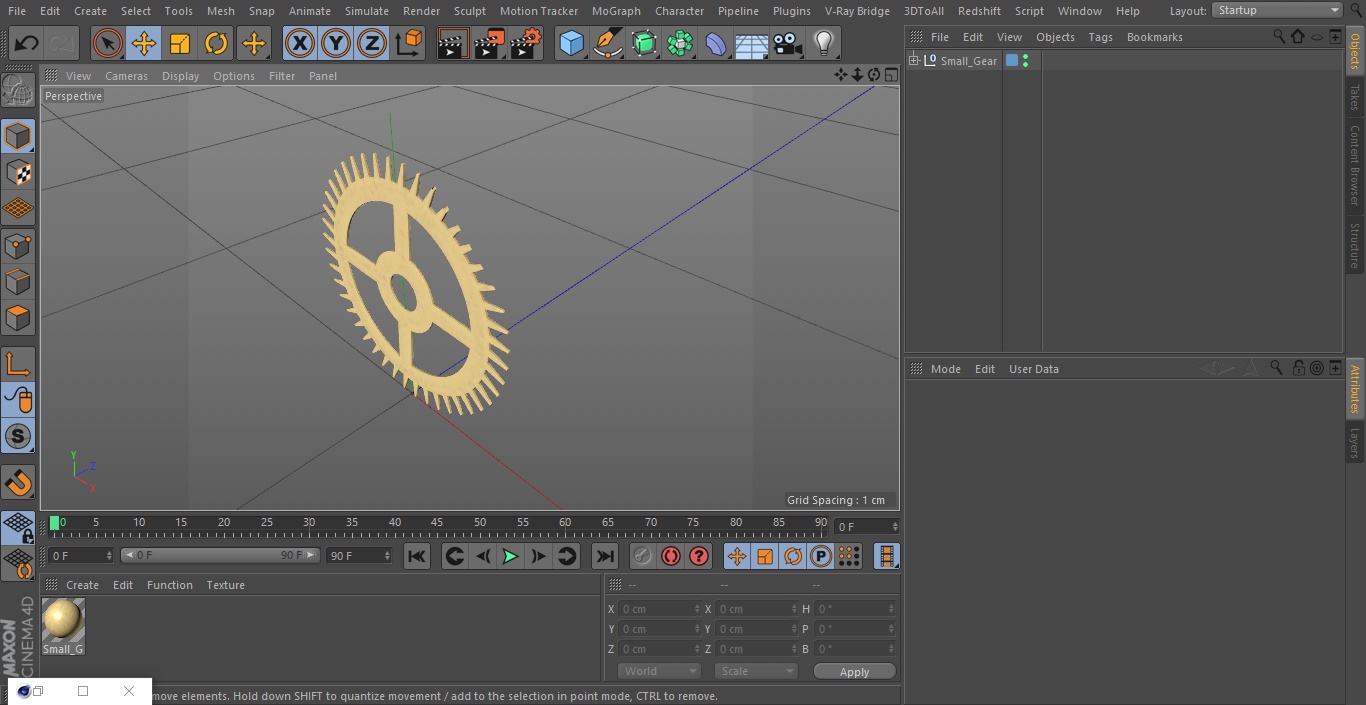This screenshot has height=705, width=1366.
Task: Activate the Rotate tool
Action: coord(216,44)
